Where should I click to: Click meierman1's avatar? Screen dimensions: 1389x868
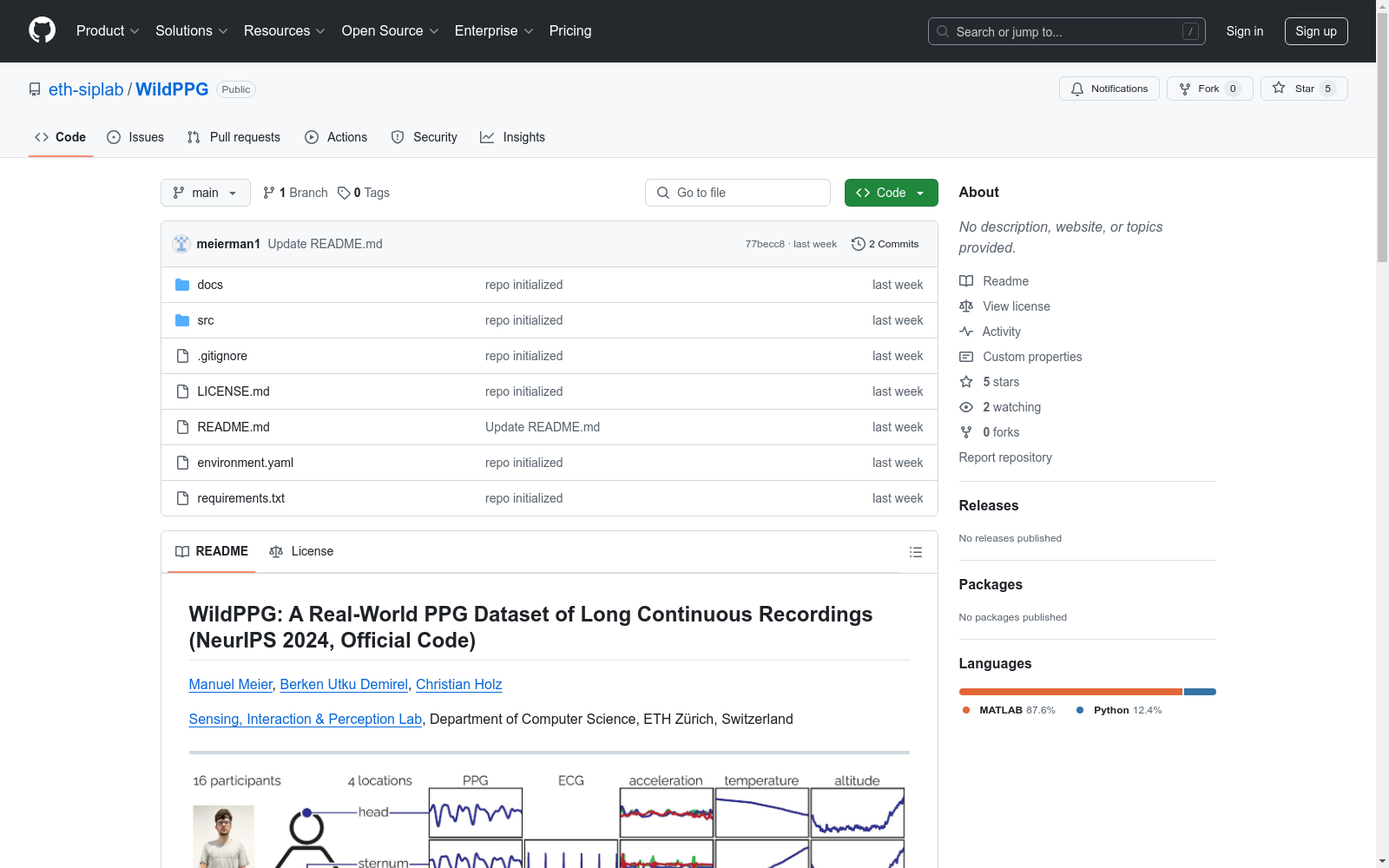click(x=181, y=244)
